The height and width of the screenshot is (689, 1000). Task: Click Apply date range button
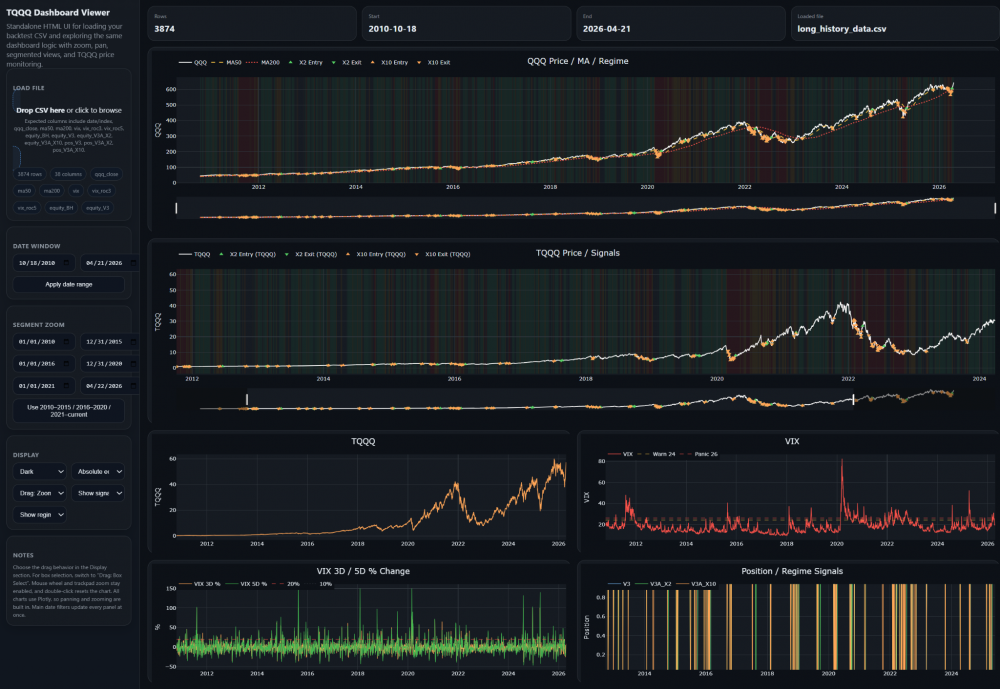coord(70,284)
